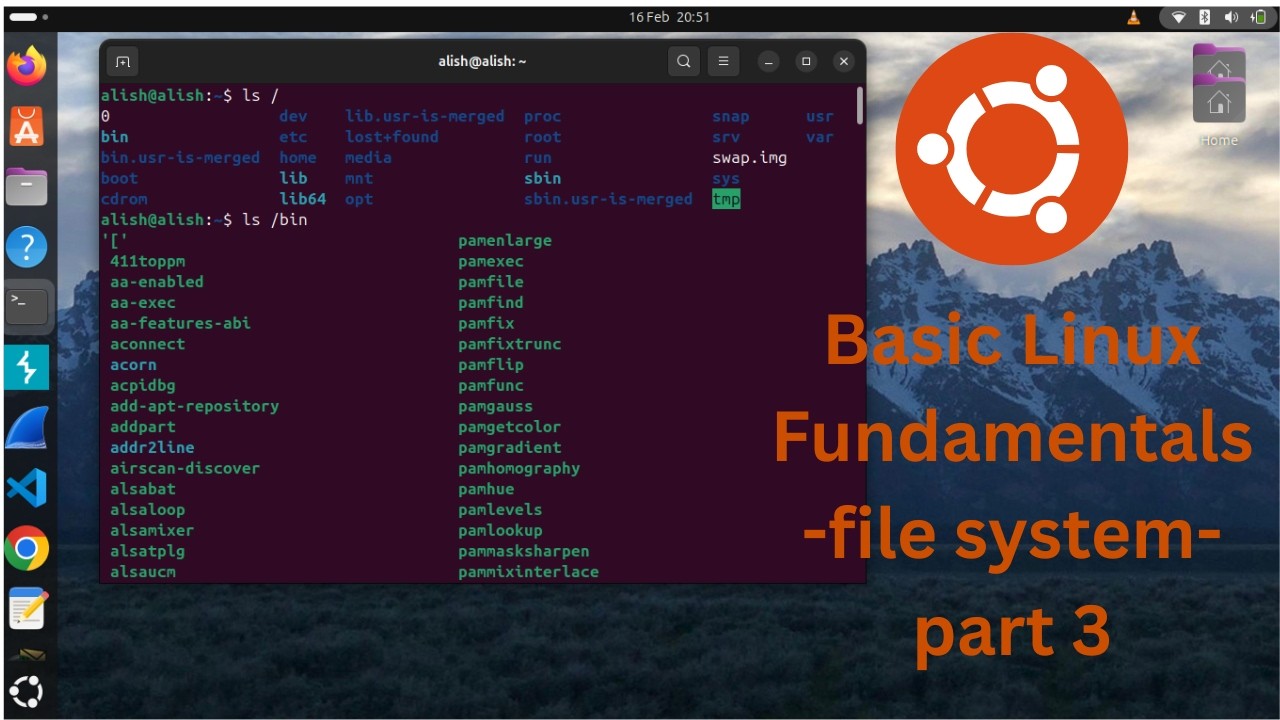The image size is (1280, 720).
Task: Open the Wi-Fi indicator in the system tray
Action: (x=1178, y=17)
